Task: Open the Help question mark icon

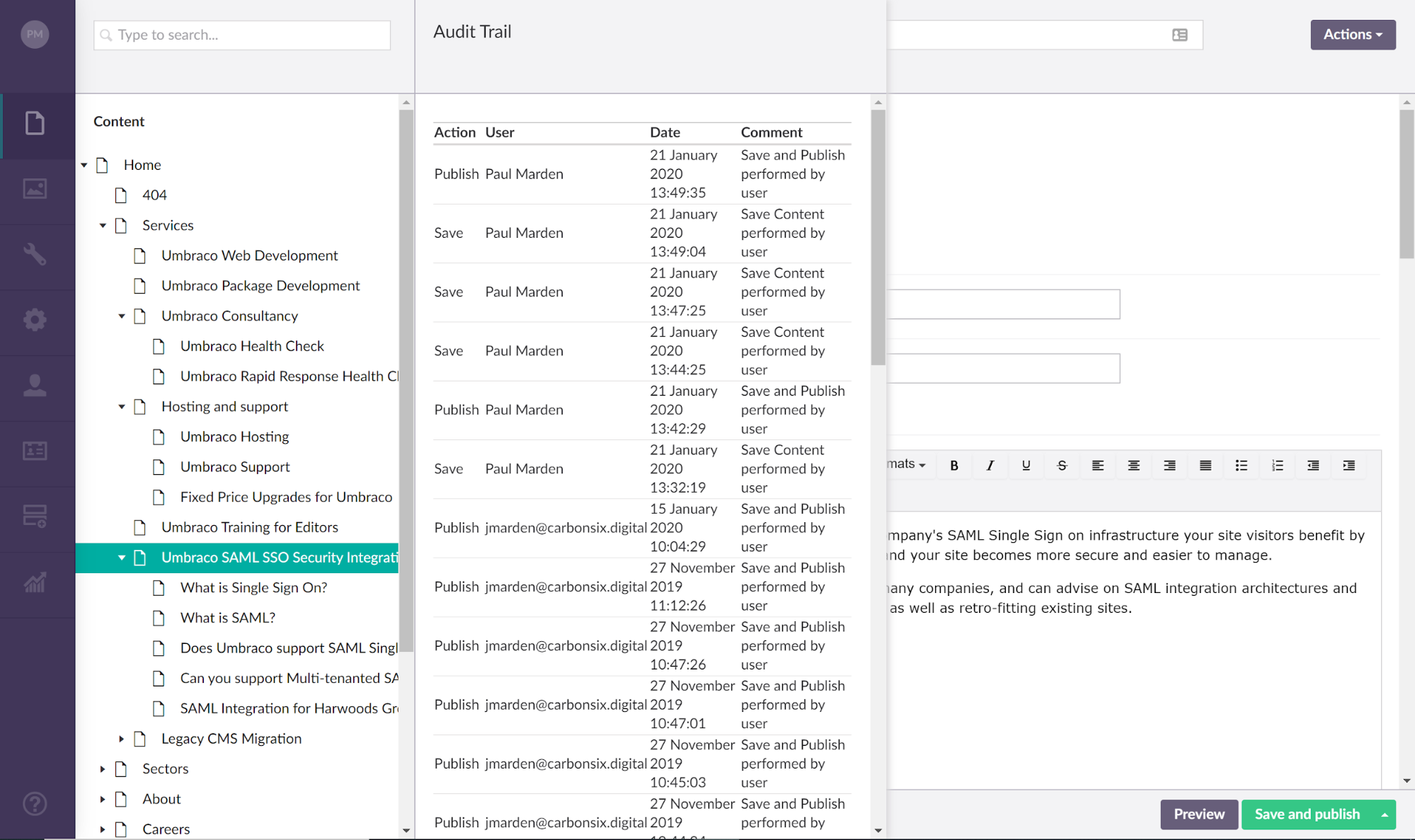Action: click(35, 804)
